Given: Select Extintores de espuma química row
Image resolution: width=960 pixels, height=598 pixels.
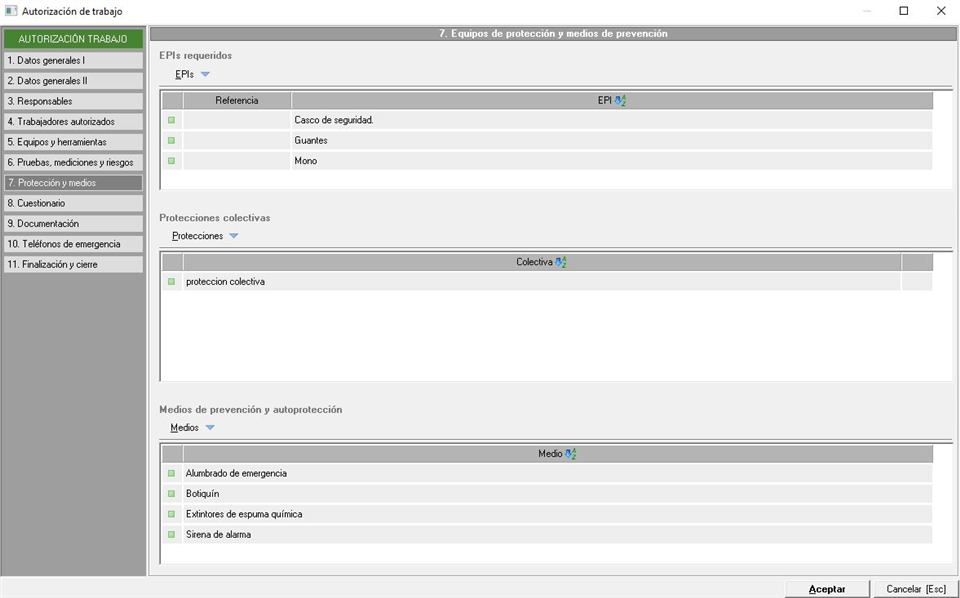Looking at the screenshot, I should click(547, 514).
